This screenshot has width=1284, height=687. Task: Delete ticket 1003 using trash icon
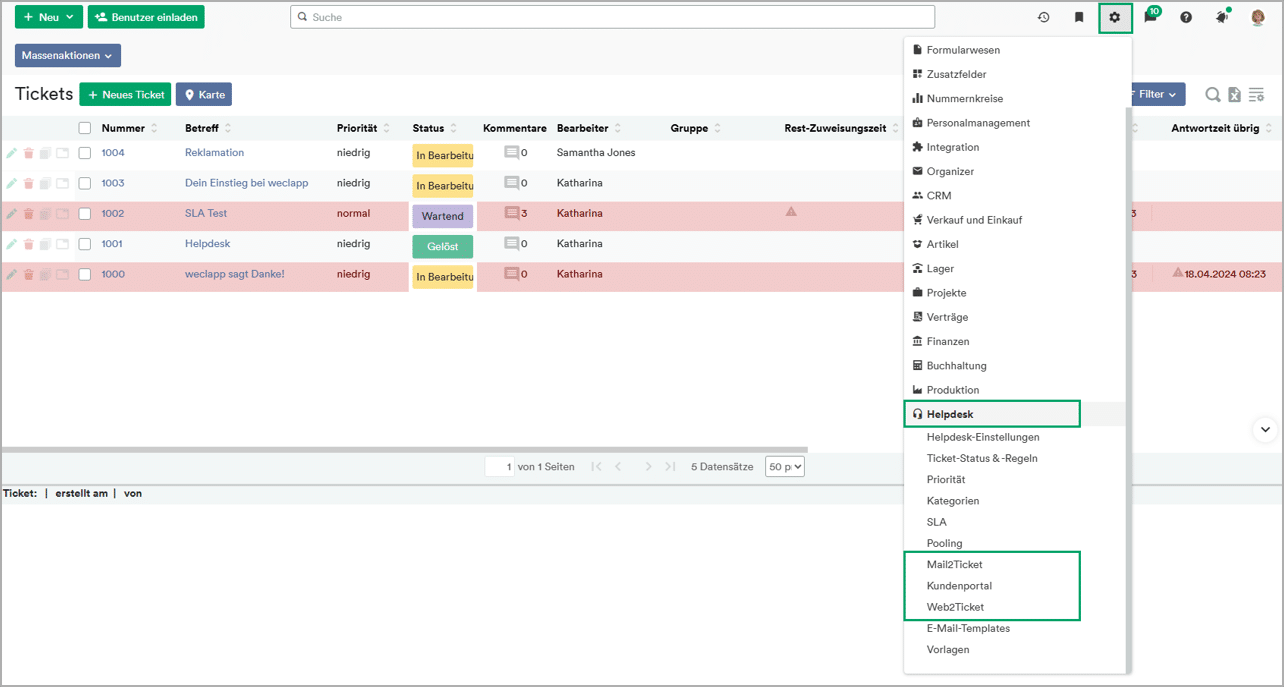point(29,184)
